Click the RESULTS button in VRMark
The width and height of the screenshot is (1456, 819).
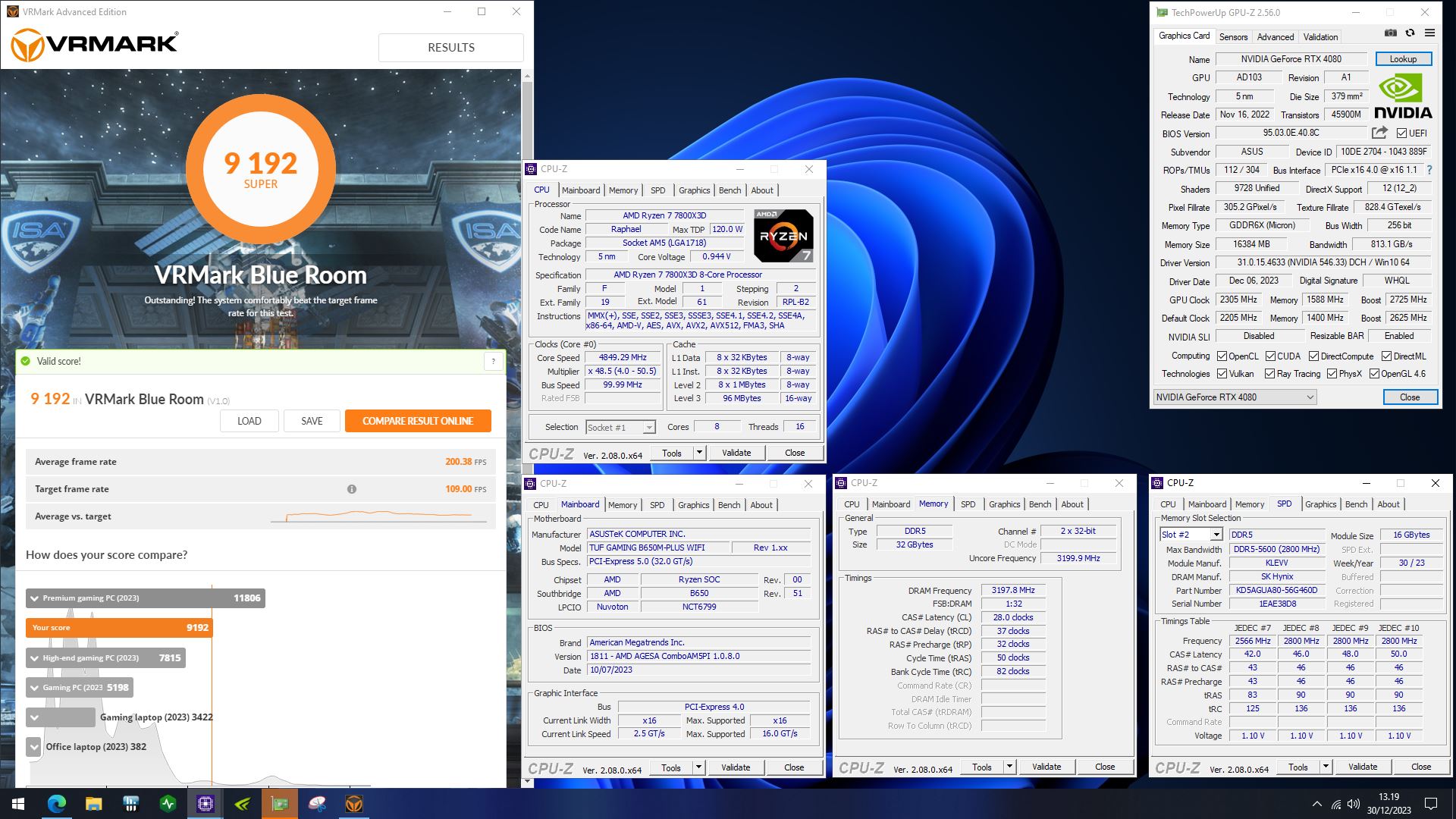[x=451, y=47]
